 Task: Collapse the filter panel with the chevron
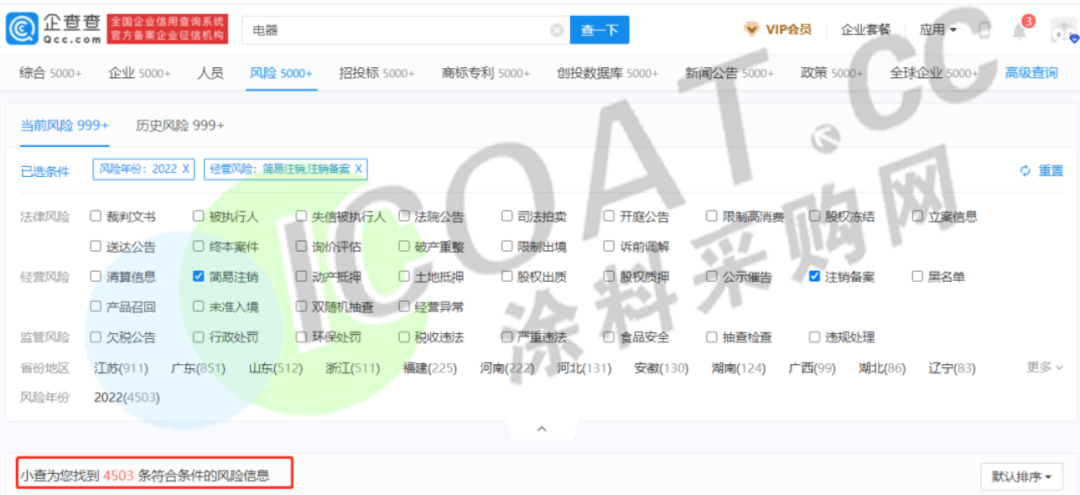541,428
